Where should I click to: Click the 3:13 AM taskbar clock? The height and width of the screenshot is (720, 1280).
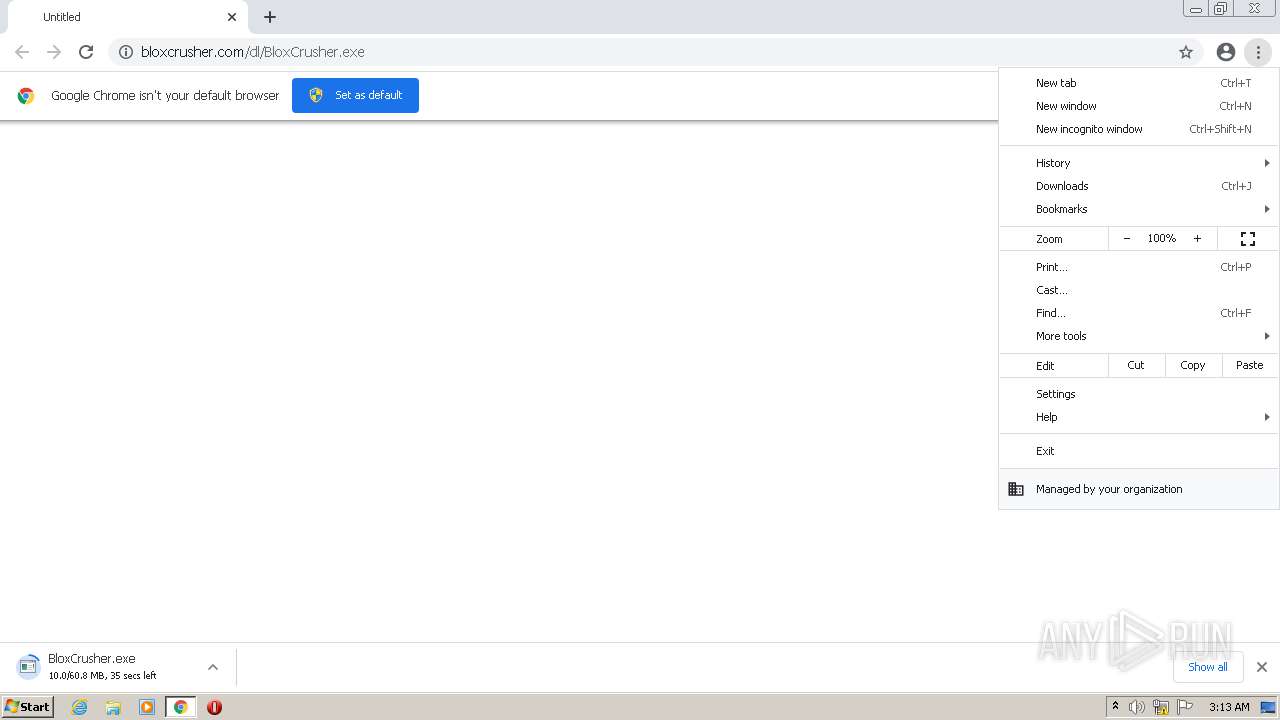pyautogui.click(x=1229, y=707)
